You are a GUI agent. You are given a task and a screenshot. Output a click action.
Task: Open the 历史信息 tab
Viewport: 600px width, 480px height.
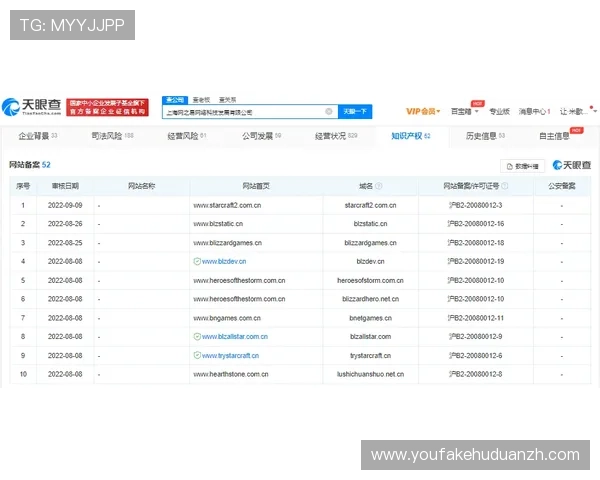click(485, 136)
